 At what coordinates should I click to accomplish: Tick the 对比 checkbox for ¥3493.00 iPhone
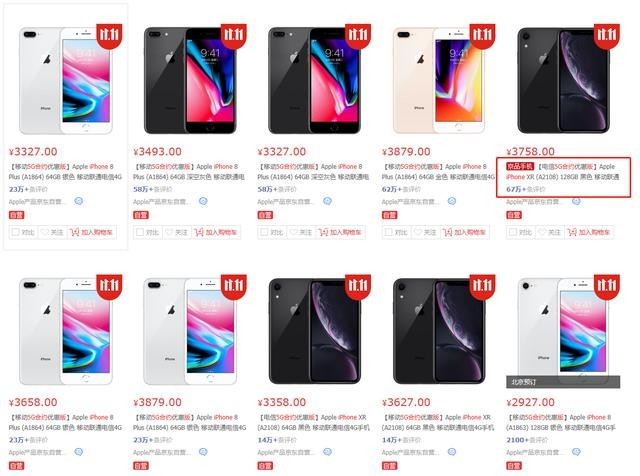click(140, 232)
